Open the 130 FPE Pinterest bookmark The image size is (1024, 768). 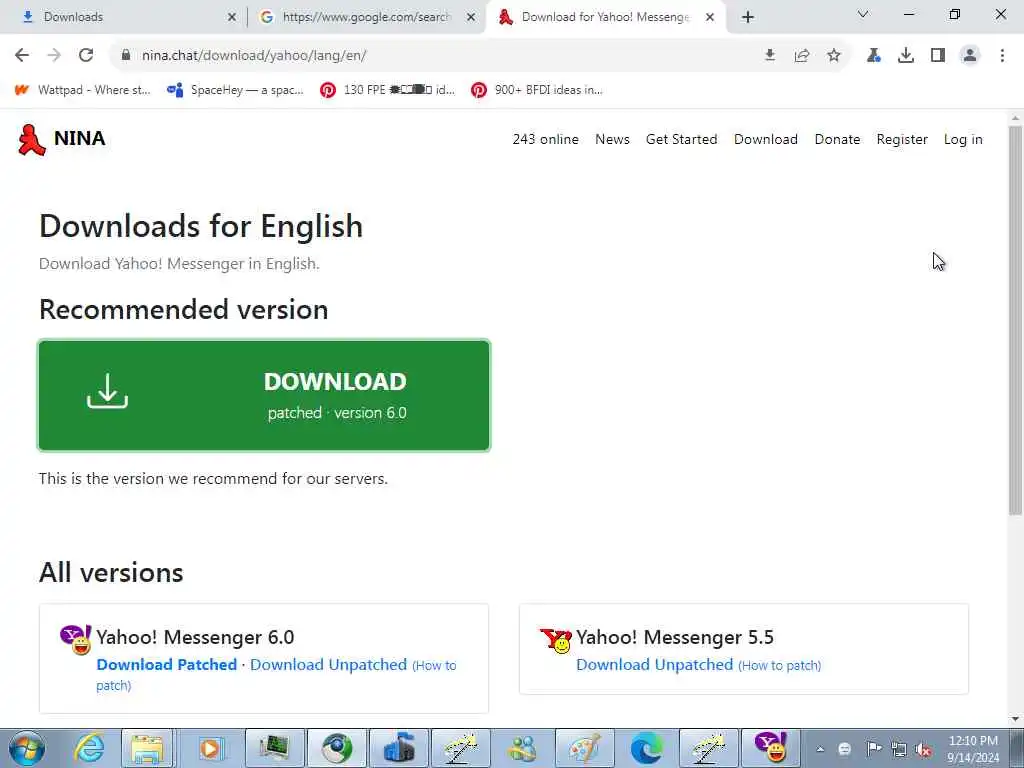tap(387, 90)
